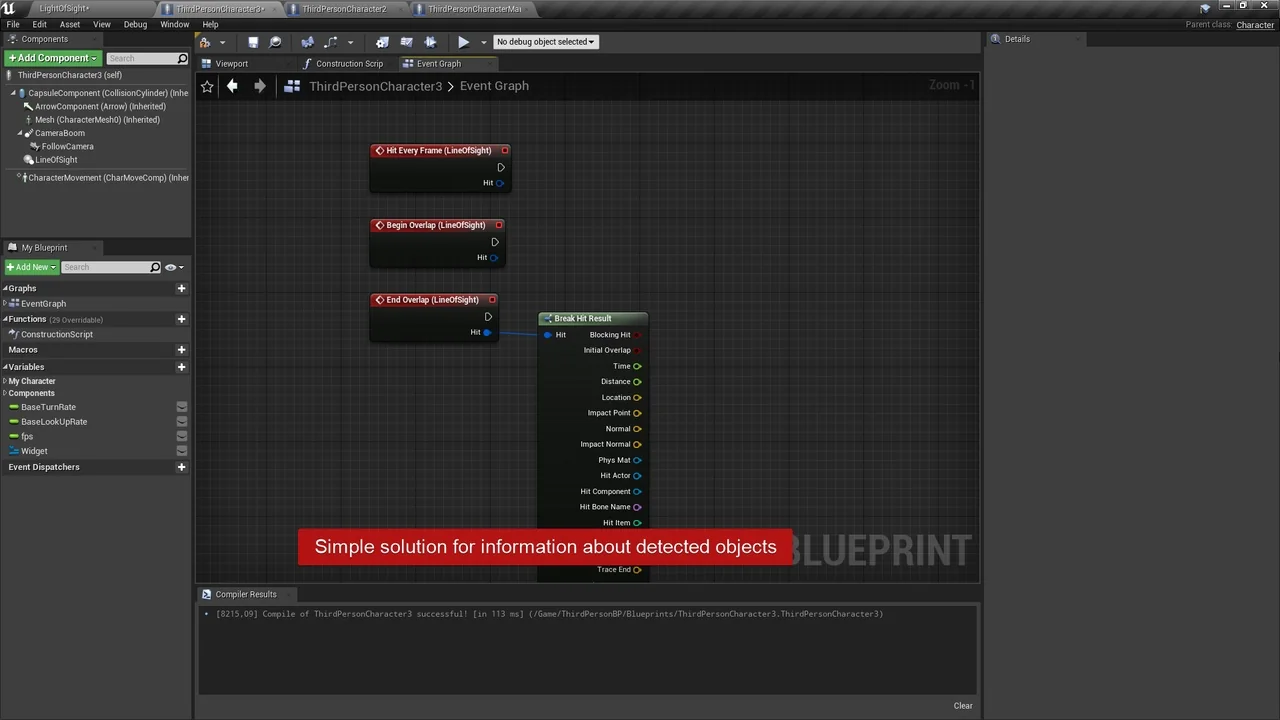The image size is (1280, 720).
Task: Toggle editable eye icon for BaseTurnRate variable
Action: pyautogui.click(x=181, y=407)
